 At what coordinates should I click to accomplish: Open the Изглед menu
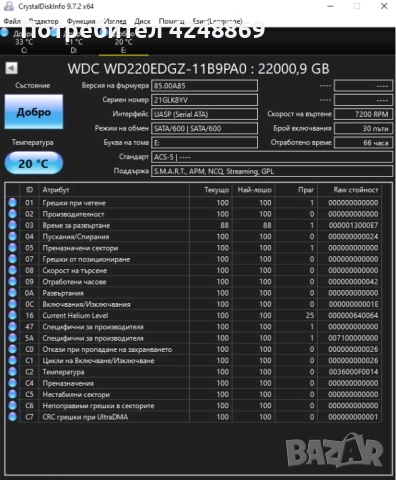pos(115,21)
